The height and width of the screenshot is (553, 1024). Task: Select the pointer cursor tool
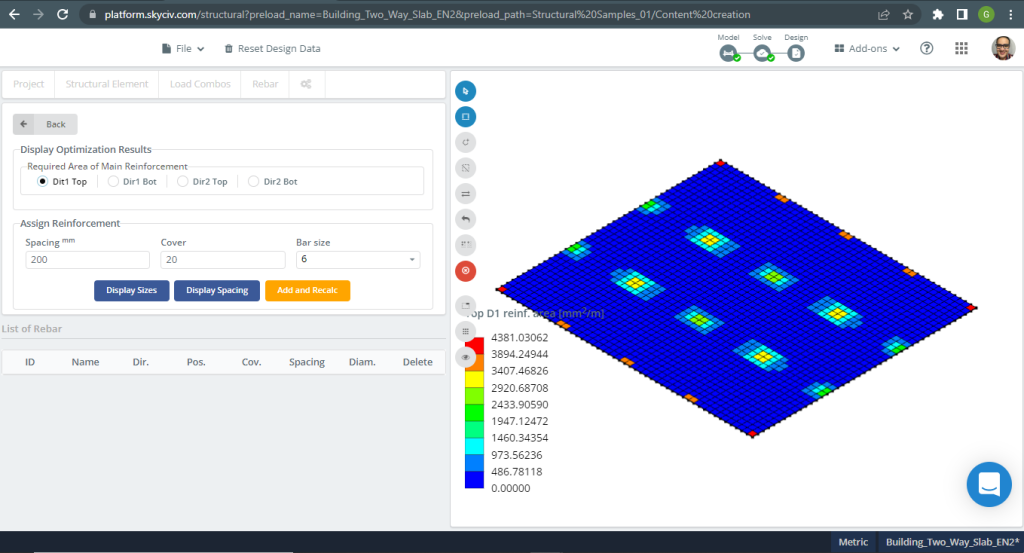[x=465, y=91]
